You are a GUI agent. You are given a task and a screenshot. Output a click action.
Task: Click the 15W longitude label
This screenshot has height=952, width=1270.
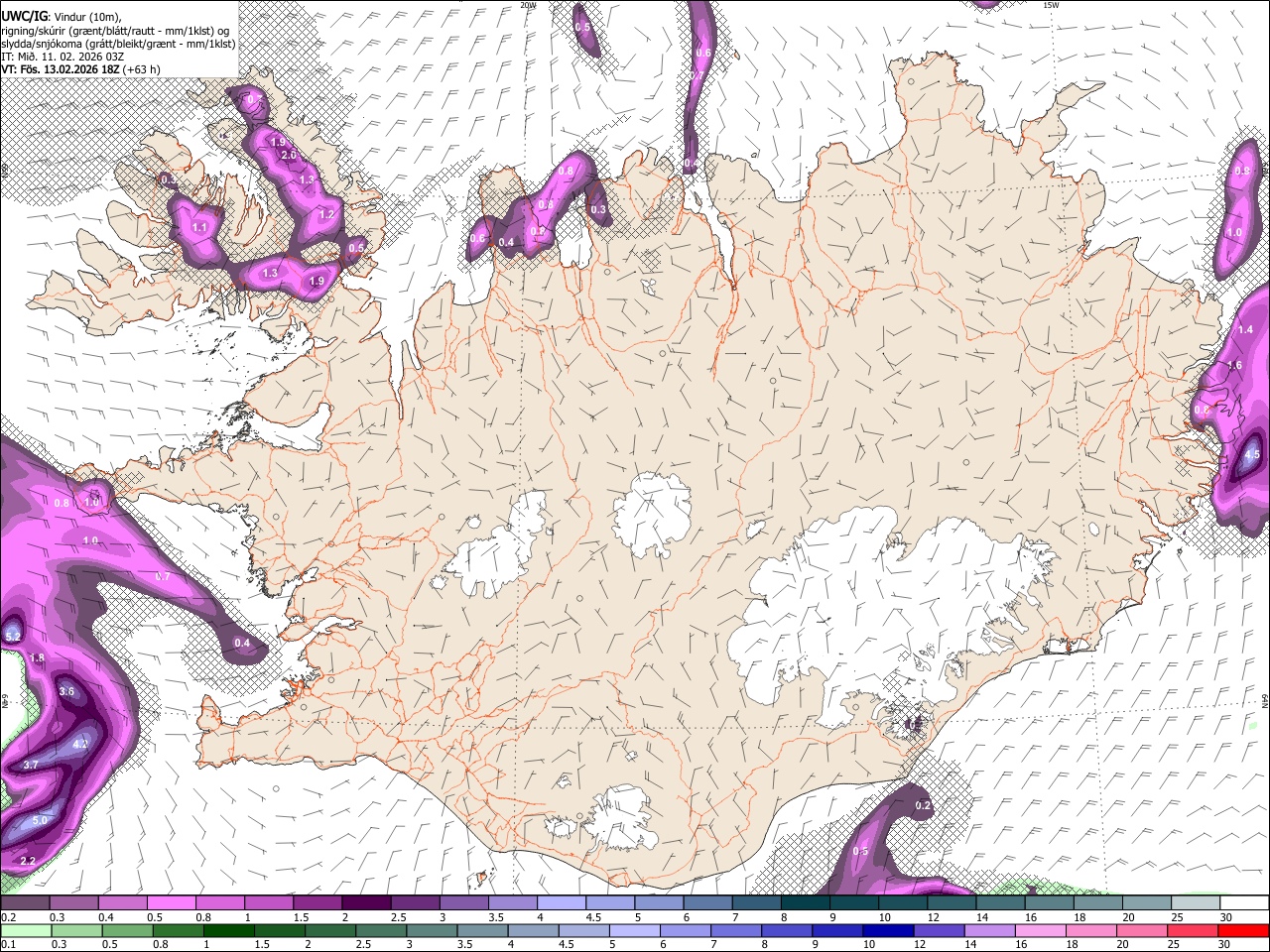(x=1051, y=5)
